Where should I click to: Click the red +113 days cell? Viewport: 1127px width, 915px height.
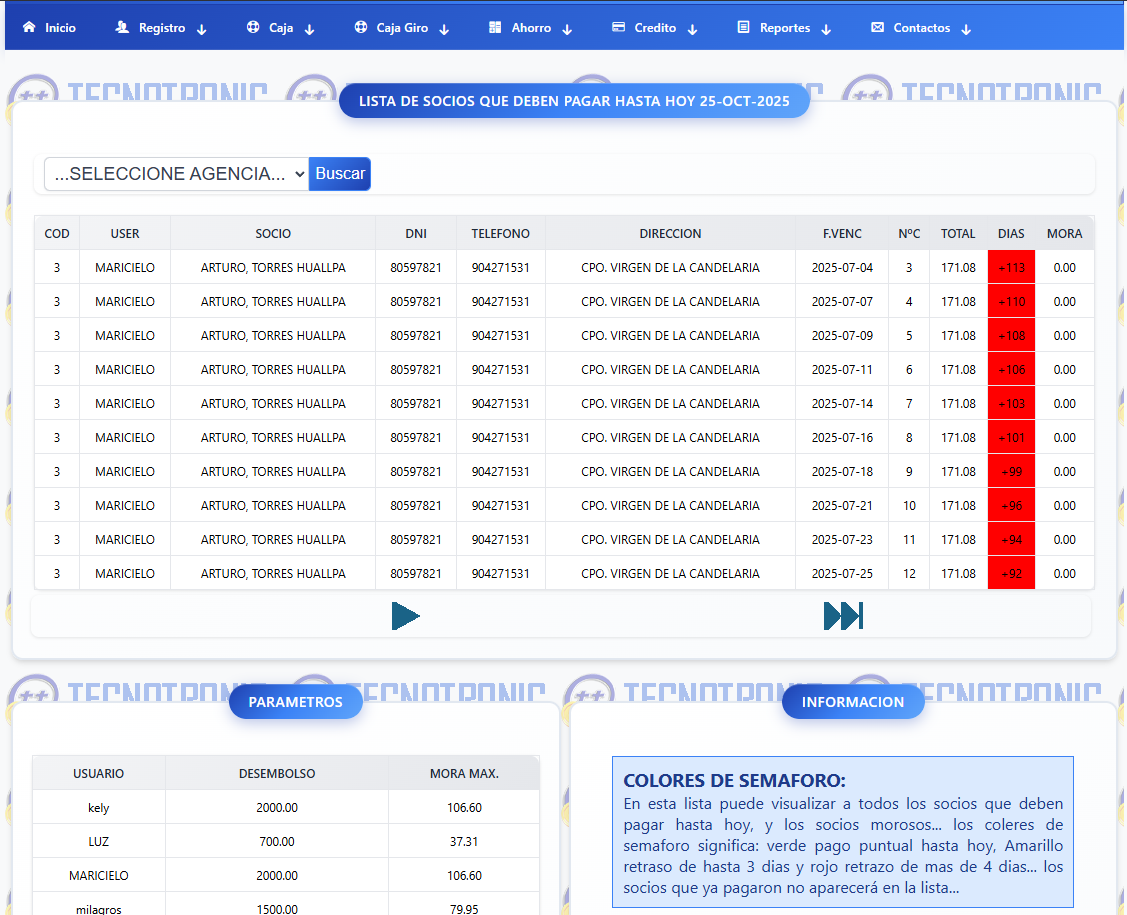pos(1011,268)
